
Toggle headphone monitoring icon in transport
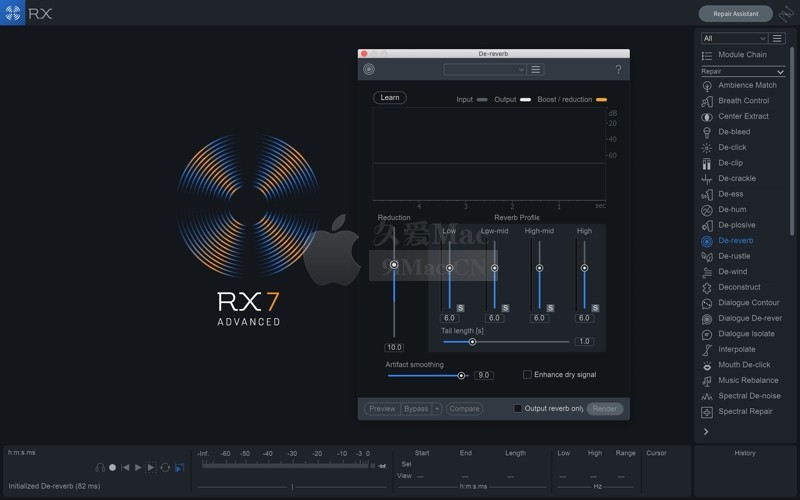[100, 467]
